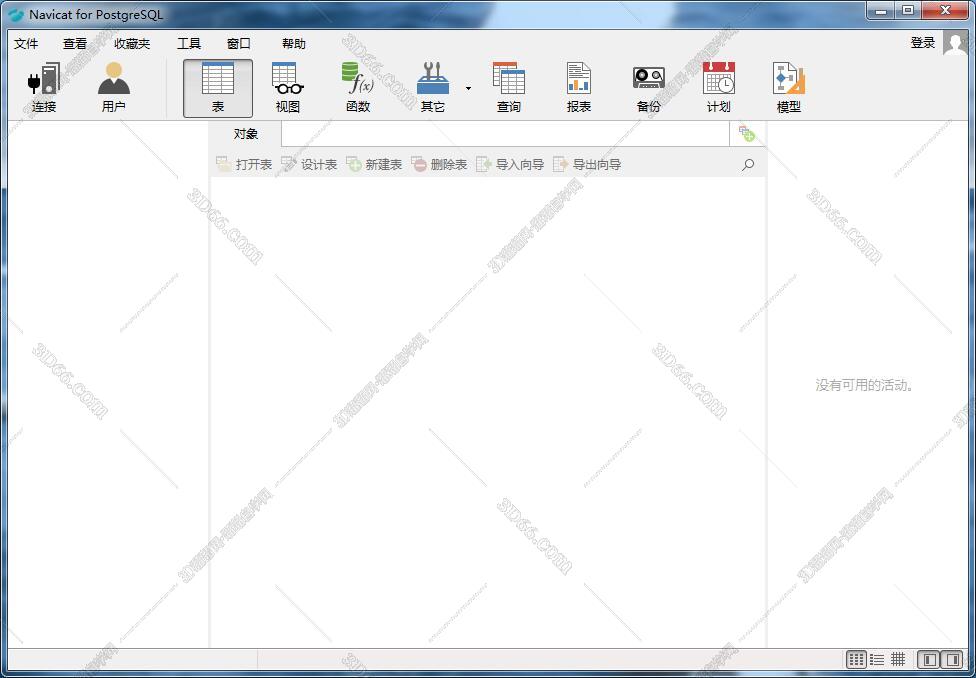Click the 登录 (Sign in) link
Screen dimensions: 976x678
(922, 43)
